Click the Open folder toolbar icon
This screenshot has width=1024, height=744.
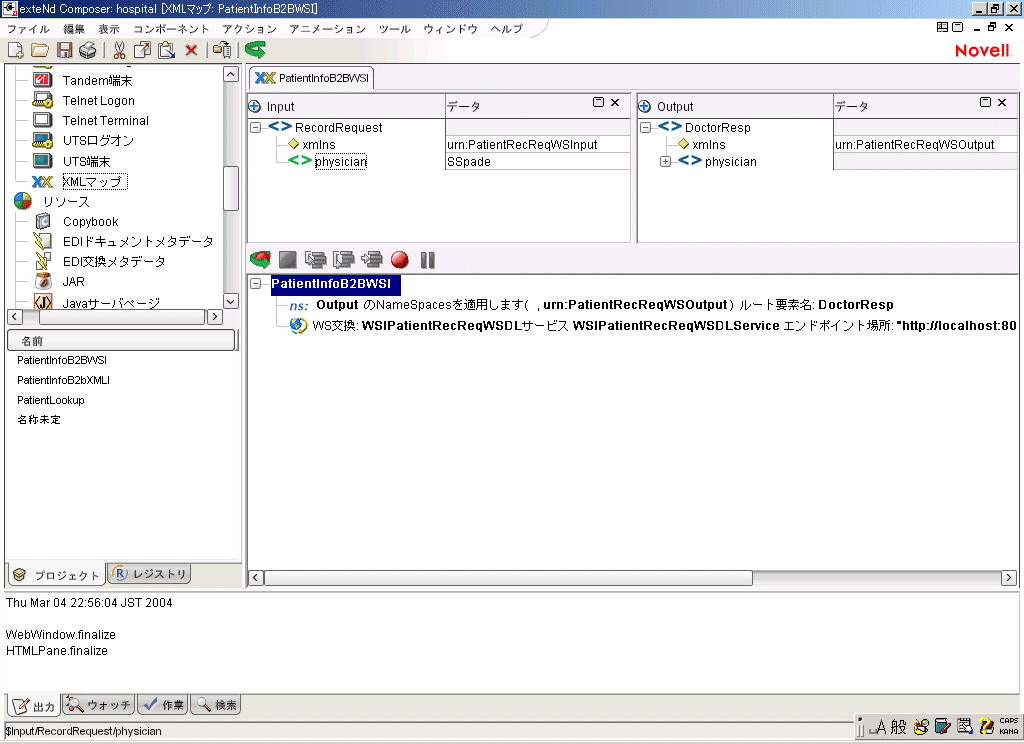[x=40, y=50]
